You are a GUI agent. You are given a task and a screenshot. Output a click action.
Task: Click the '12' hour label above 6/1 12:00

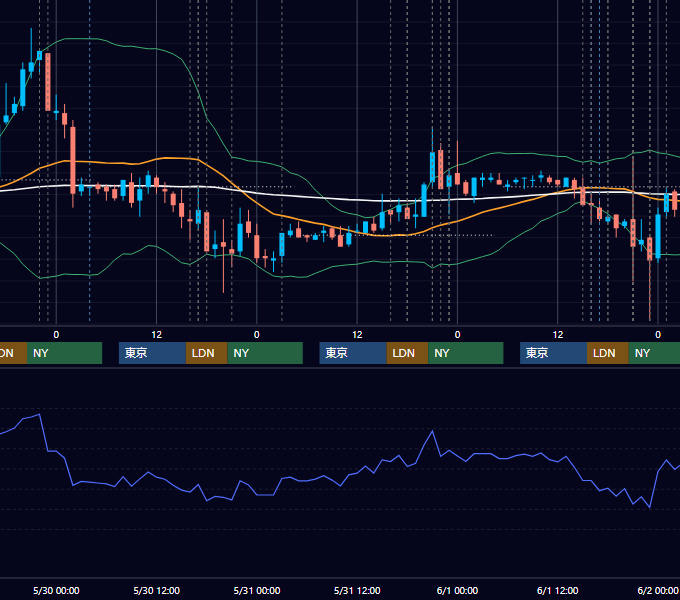[558, 335]
